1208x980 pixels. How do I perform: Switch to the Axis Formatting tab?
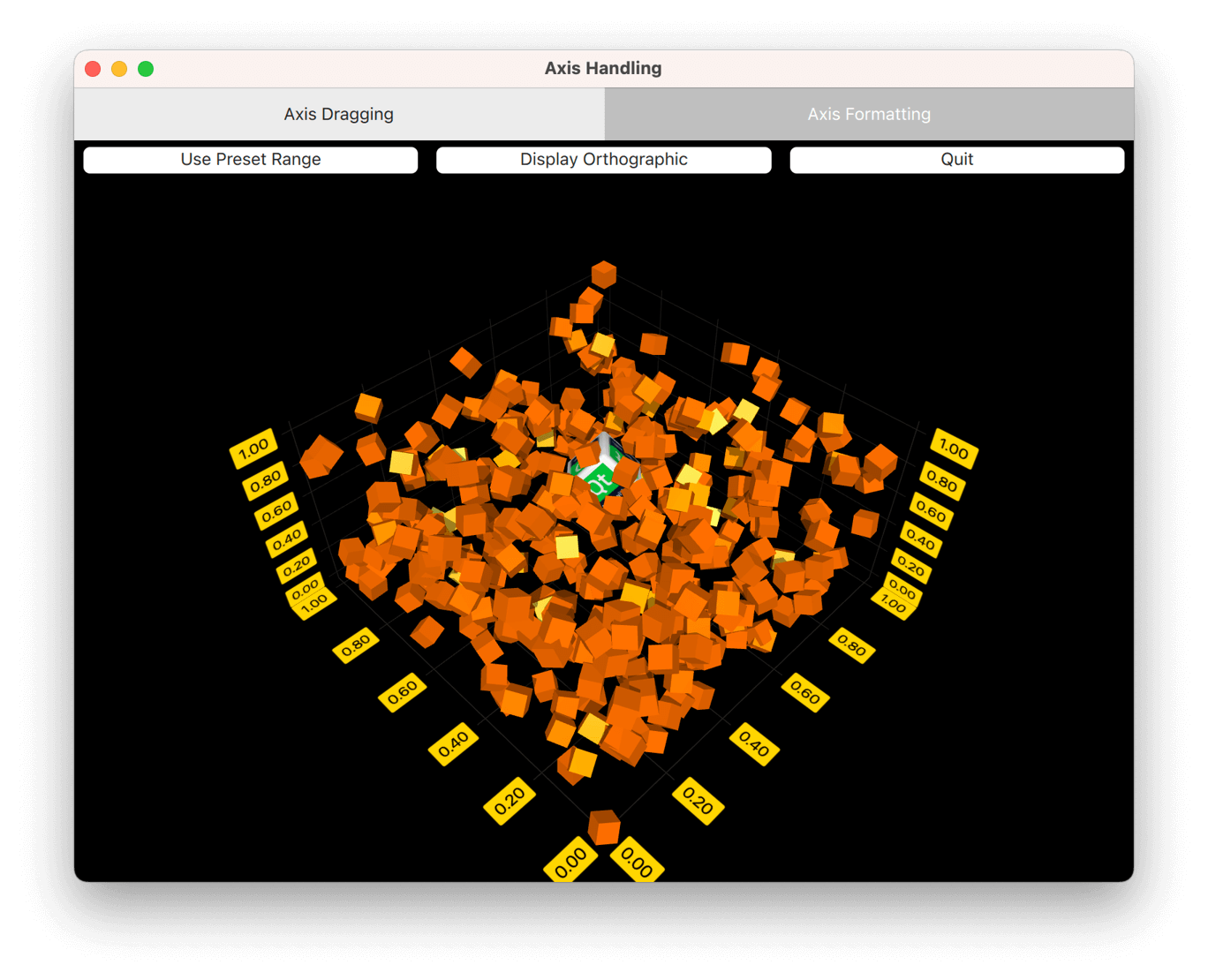point(869,114)
